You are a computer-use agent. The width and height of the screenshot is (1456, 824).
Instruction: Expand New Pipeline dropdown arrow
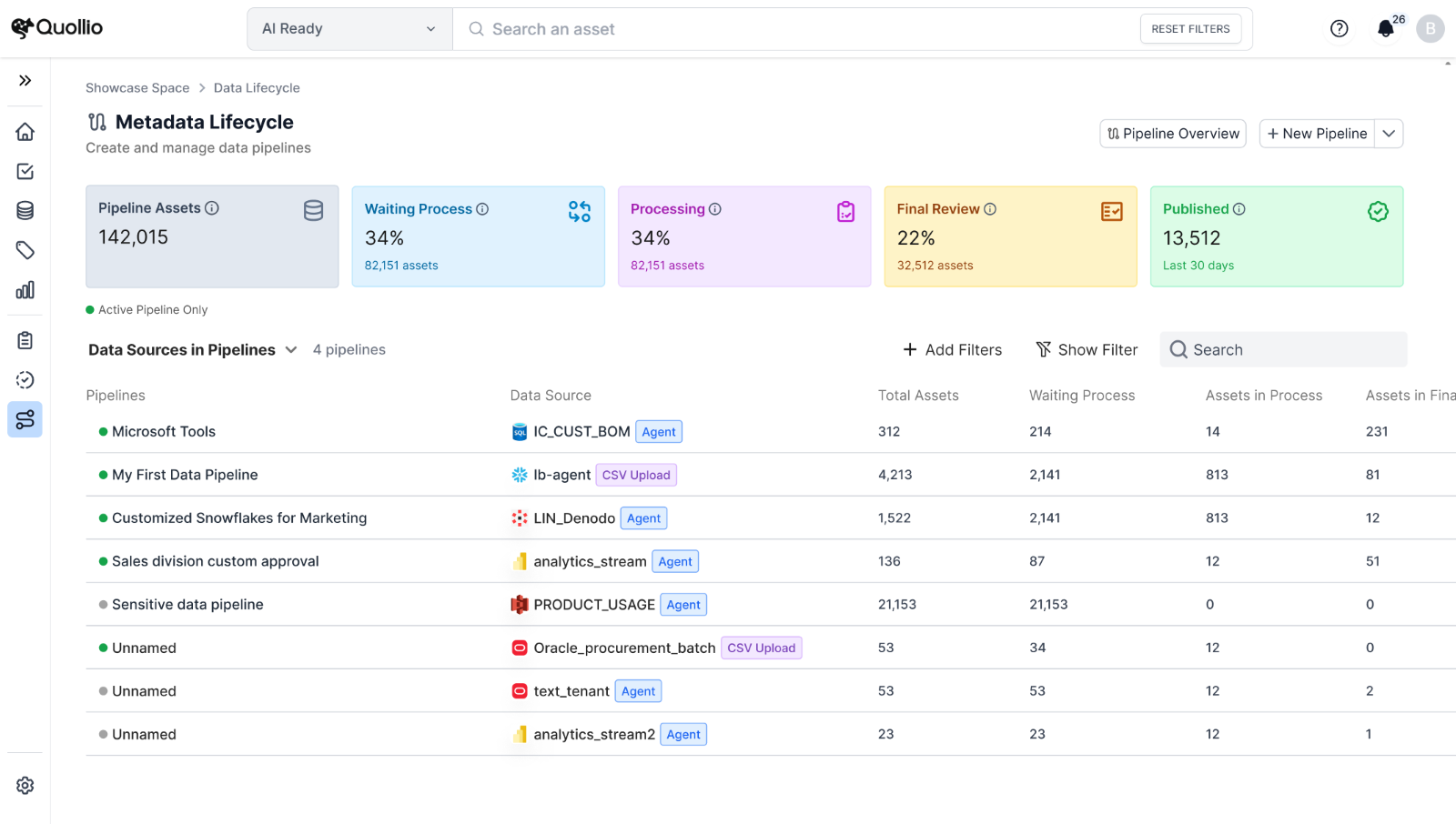click(1389, 134)
